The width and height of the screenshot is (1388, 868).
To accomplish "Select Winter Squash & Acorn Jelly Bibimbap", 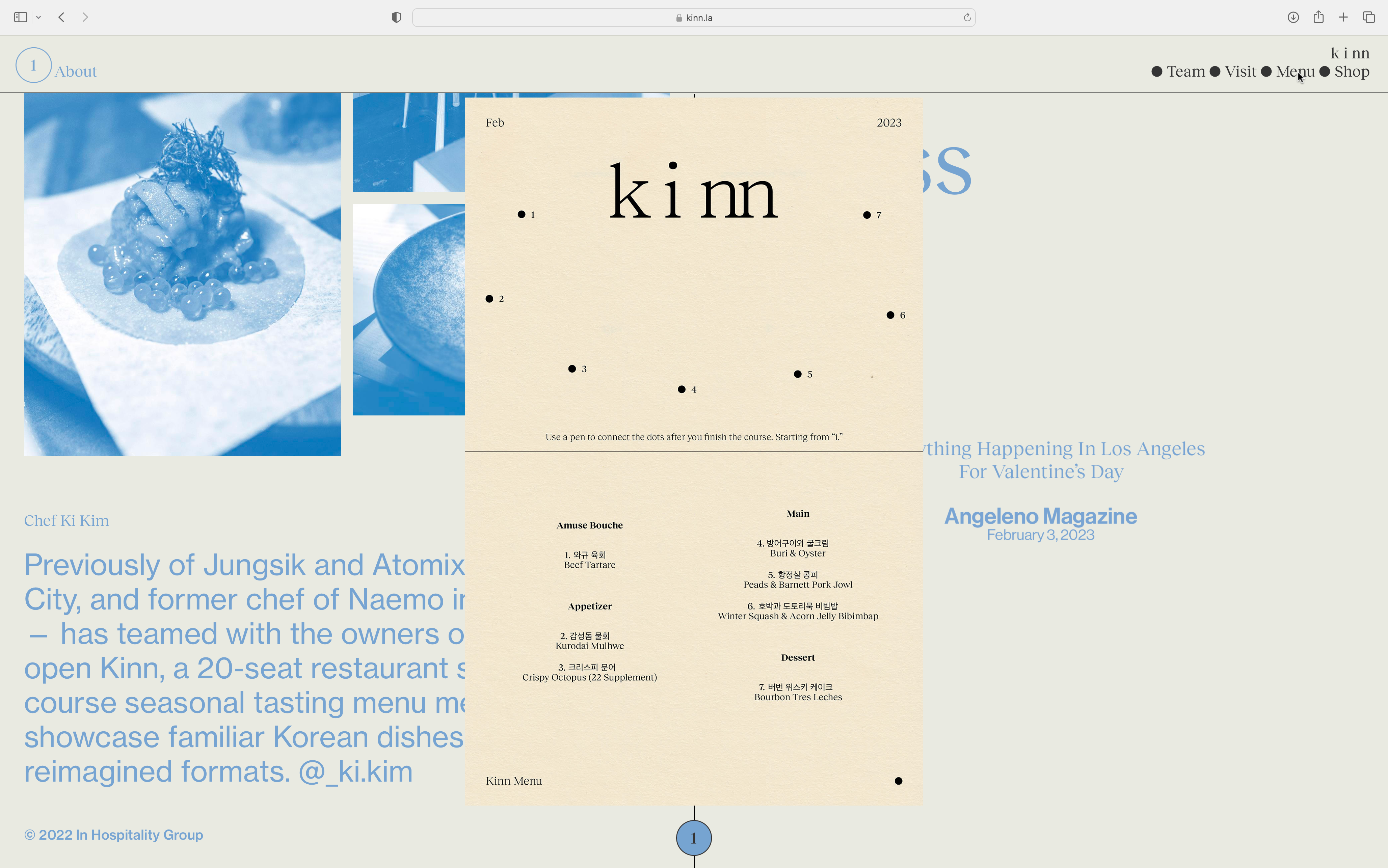I will pos(798,611).
